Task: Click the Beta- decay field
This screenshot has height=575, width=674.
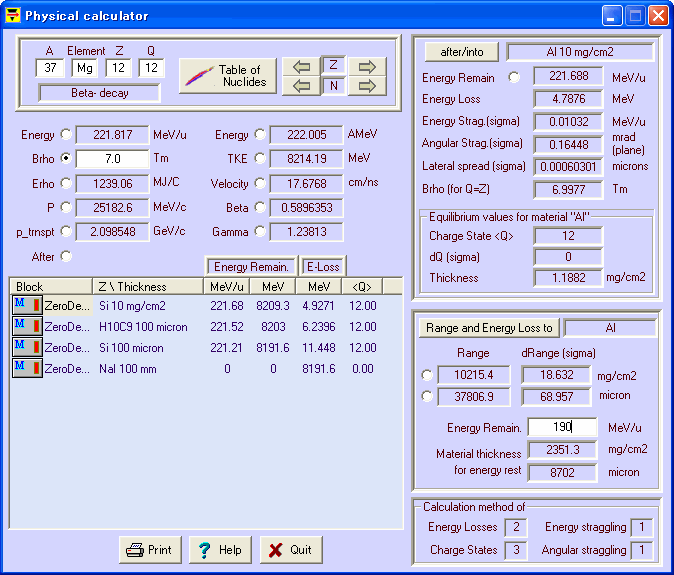Action: pos(99,93)
